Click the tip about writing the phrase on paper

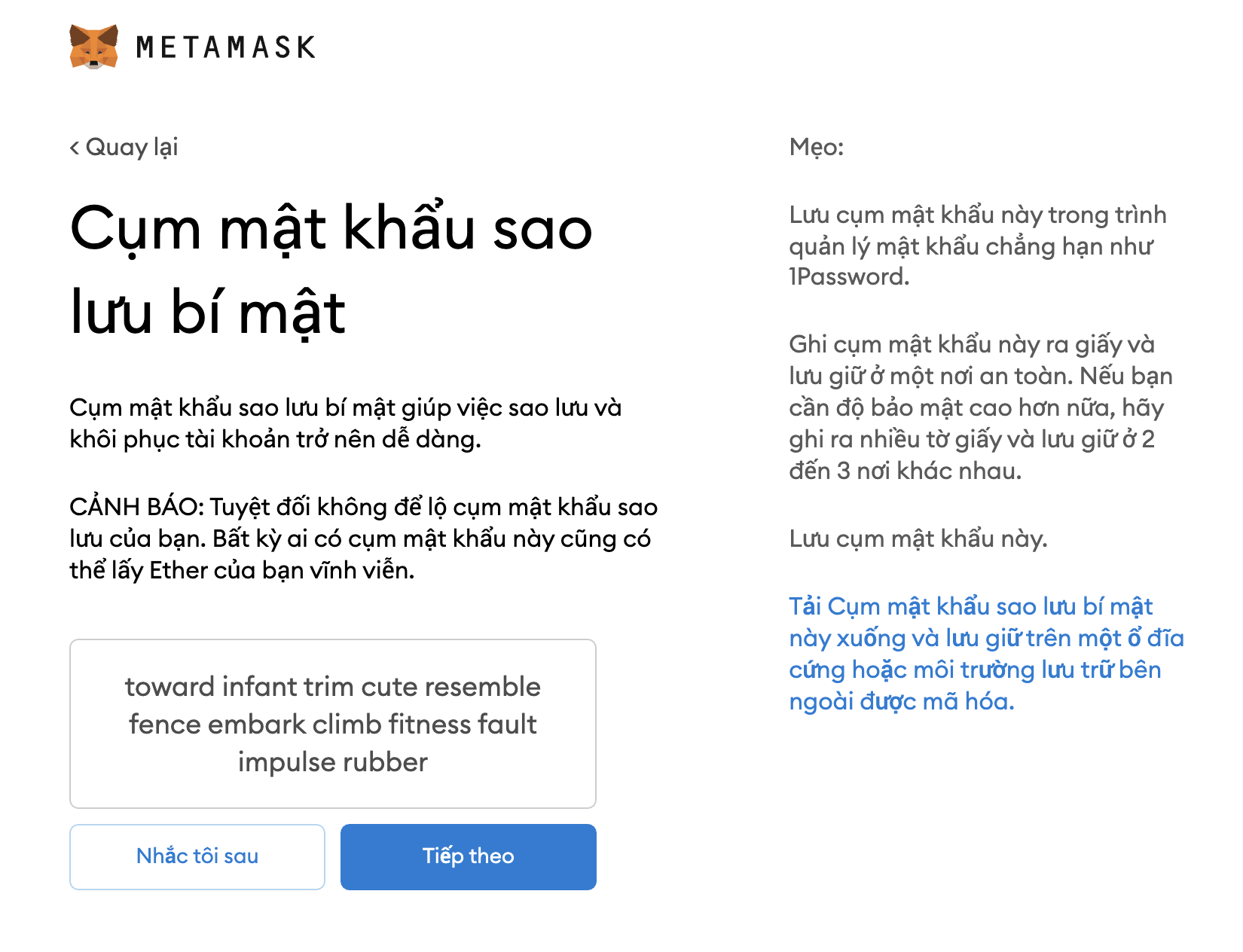(980, 407)
